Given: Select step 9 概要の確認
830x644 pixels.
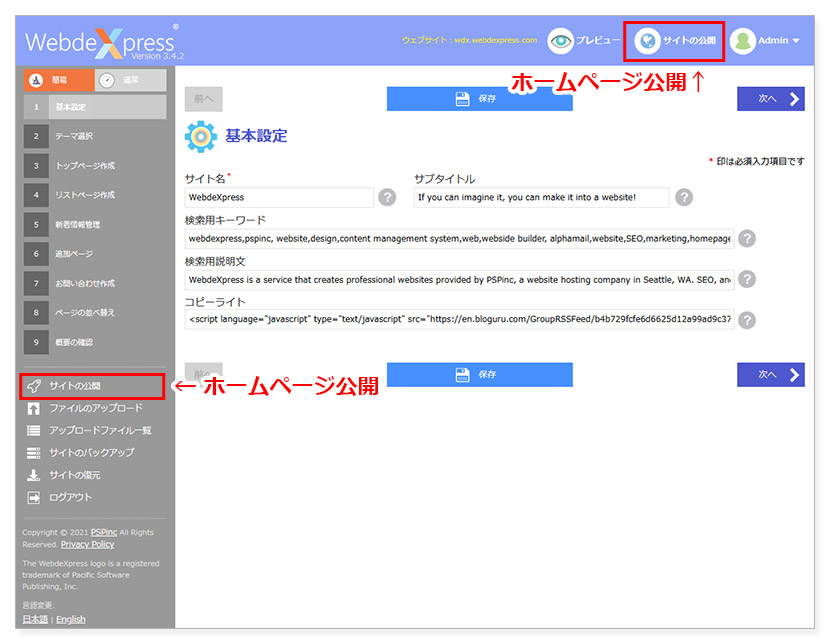Looking at the screenshot, I should (95, 342).
